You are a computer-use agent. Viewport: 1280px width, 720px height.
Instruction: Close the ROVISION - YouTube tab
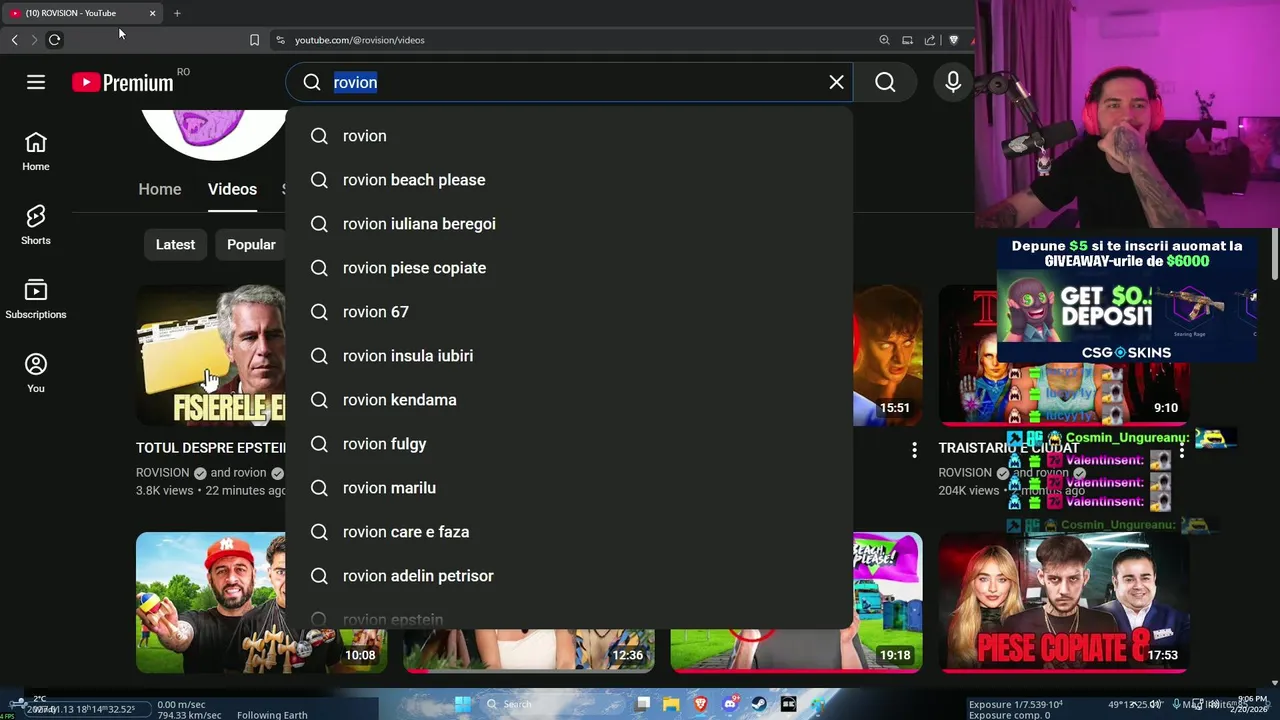pyautogui.click(x=152, y=13)
